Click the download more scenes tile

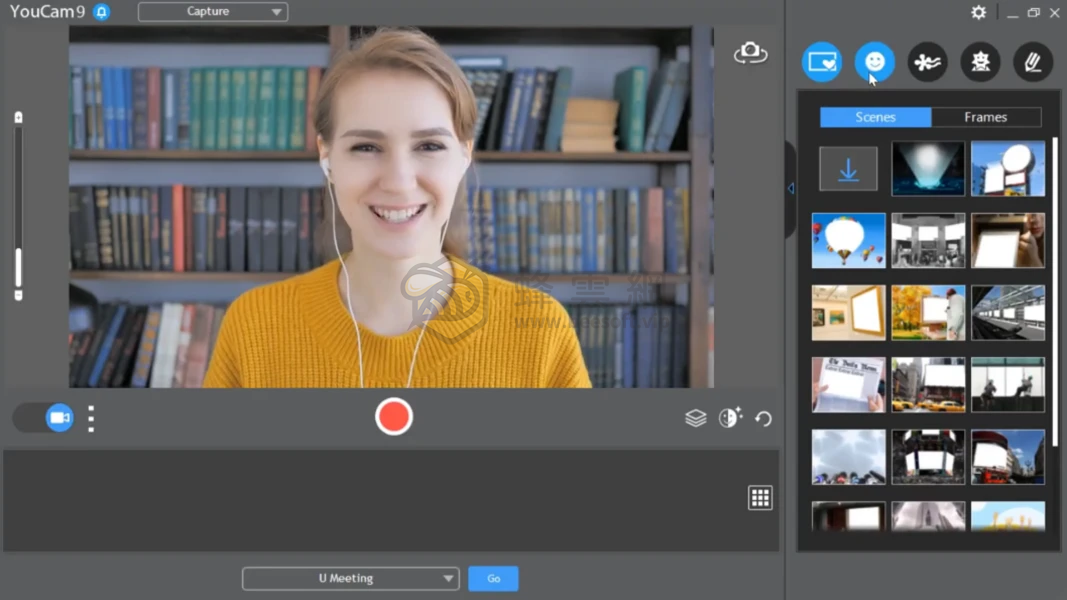click(848, 169)
